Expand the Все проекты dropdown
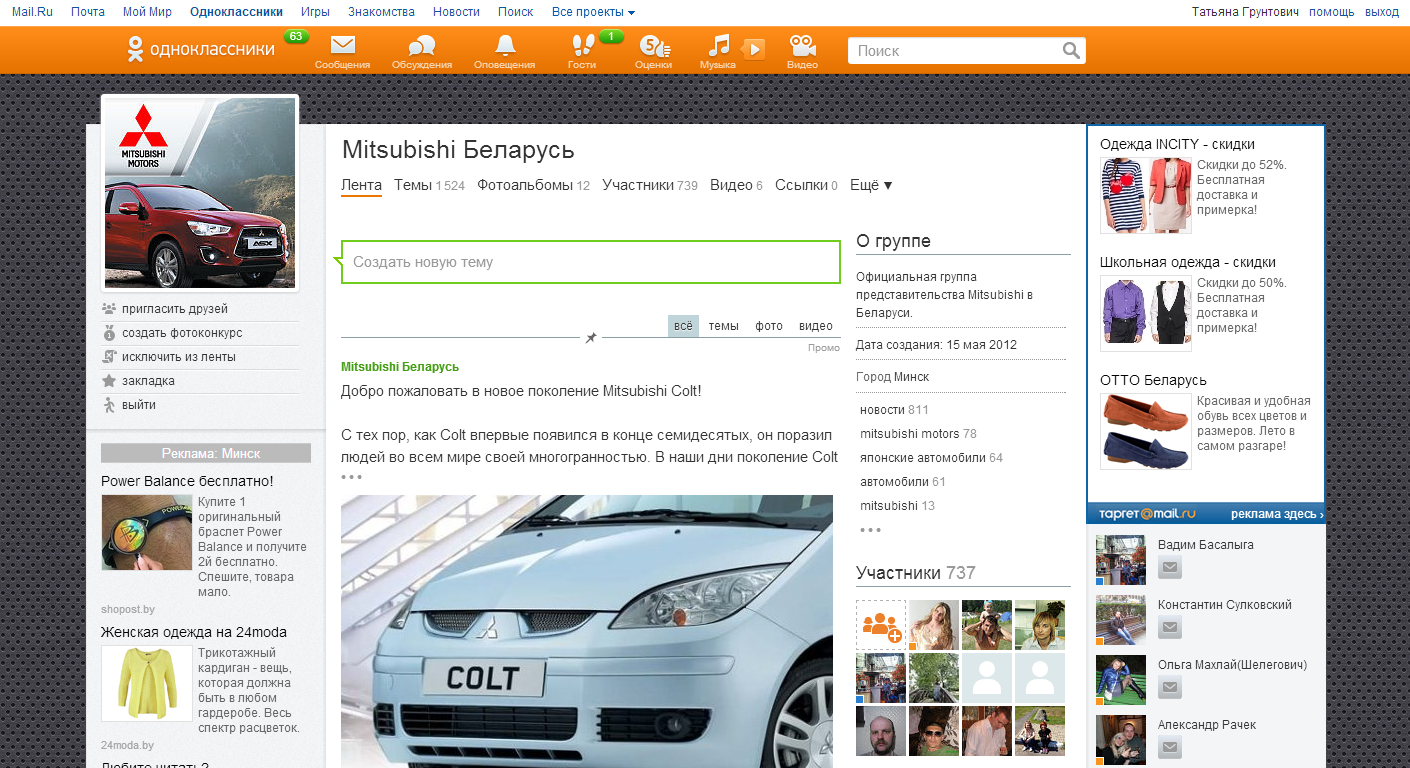Image resolution: width=1410 pixels, height=768 pixels. [x=593, y=12]
